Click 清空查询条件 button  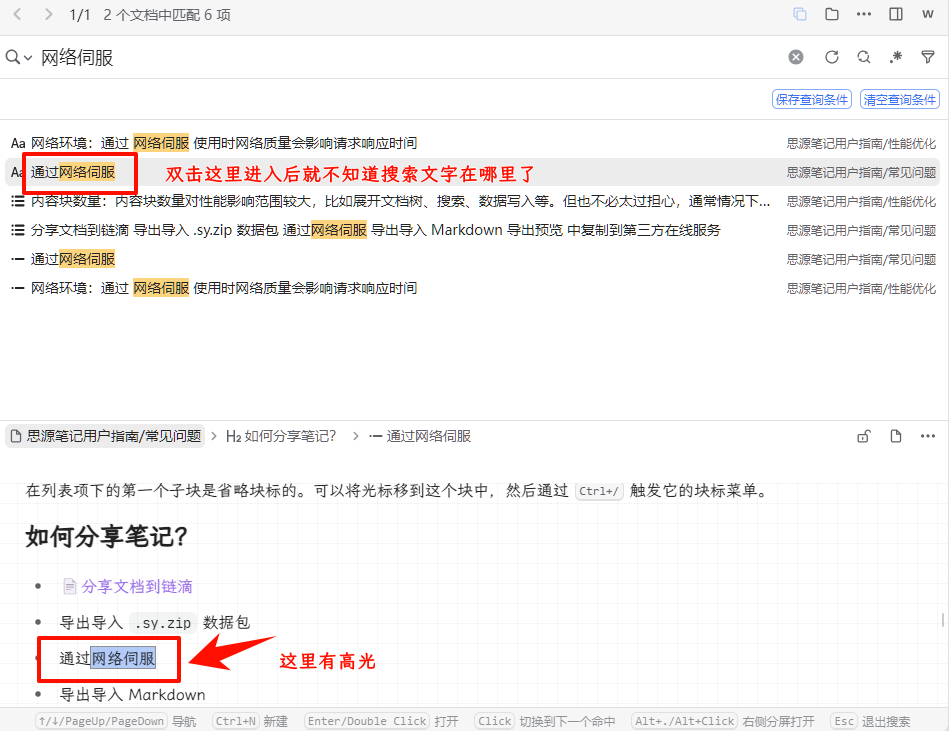(899, 99)
